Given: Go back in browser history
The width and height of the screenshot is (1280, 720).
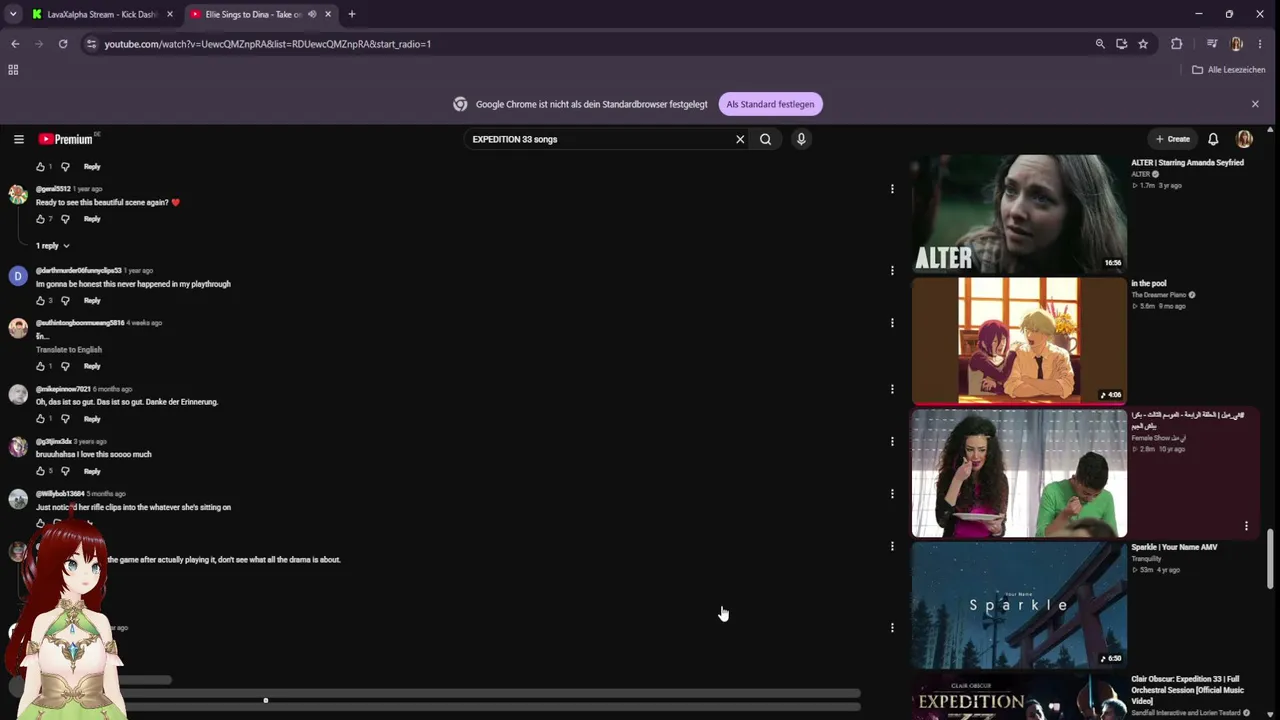Looking at the screenshot, I should [15, 44].
